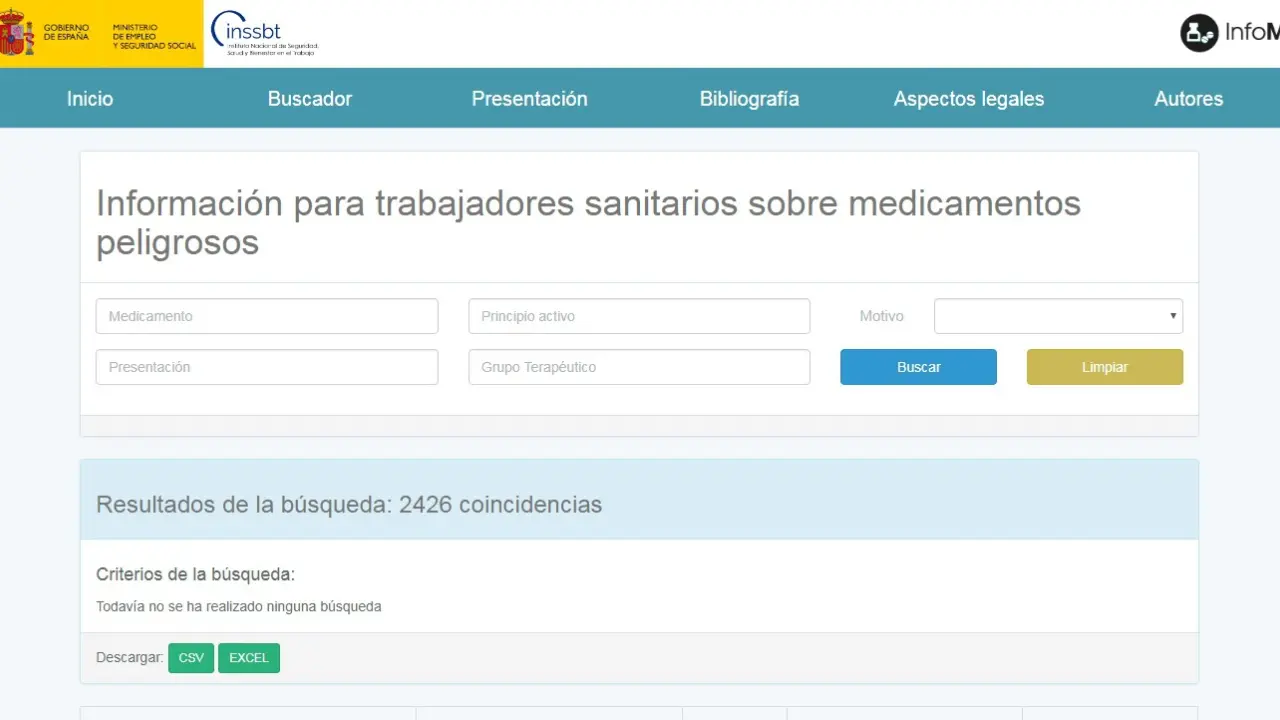Click the page heading about medicamentos peligrosos

click(588, 222)
